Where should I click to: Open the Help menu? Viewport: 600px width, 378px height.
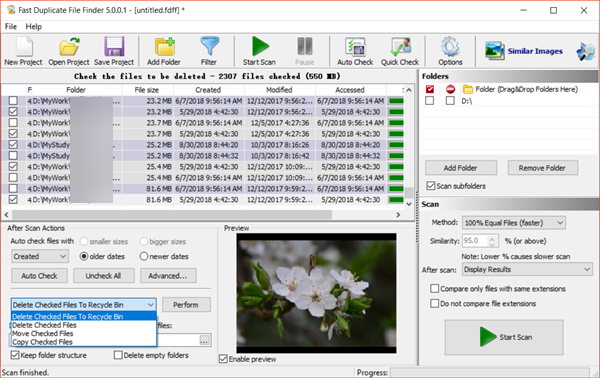pyautogui.click(x=34, y=26)
